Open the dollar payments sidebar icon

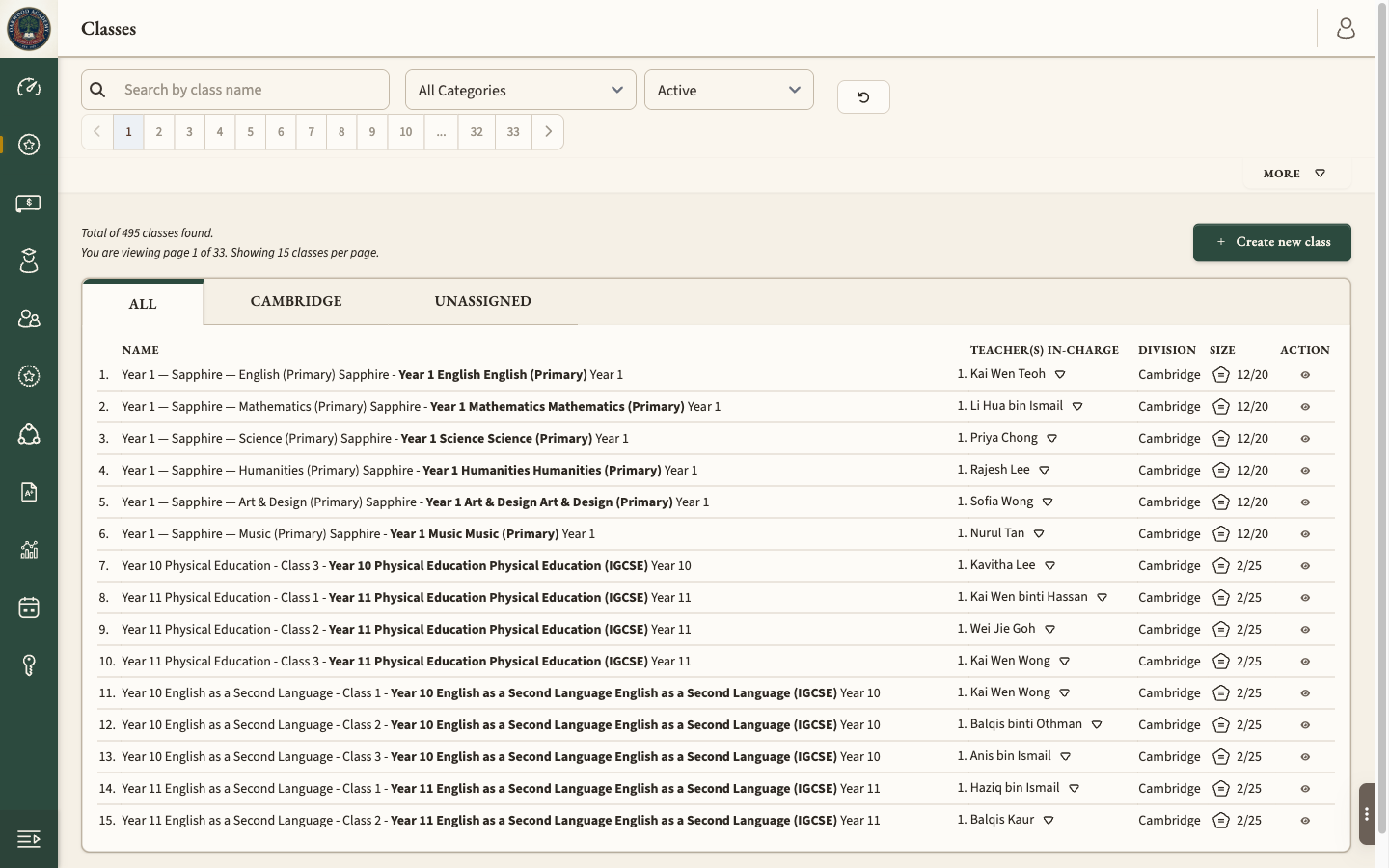point(29,203)
